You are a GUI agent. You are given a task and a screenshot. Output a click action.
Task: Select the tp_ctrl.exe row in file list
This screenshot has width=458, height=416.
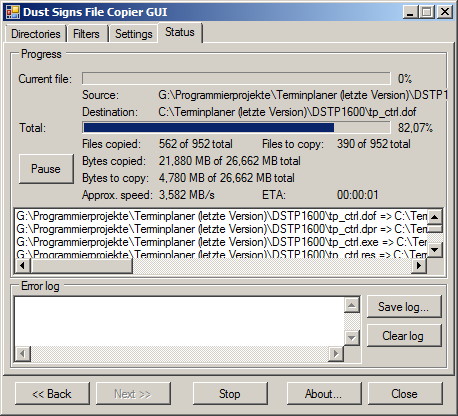(221, 242)
